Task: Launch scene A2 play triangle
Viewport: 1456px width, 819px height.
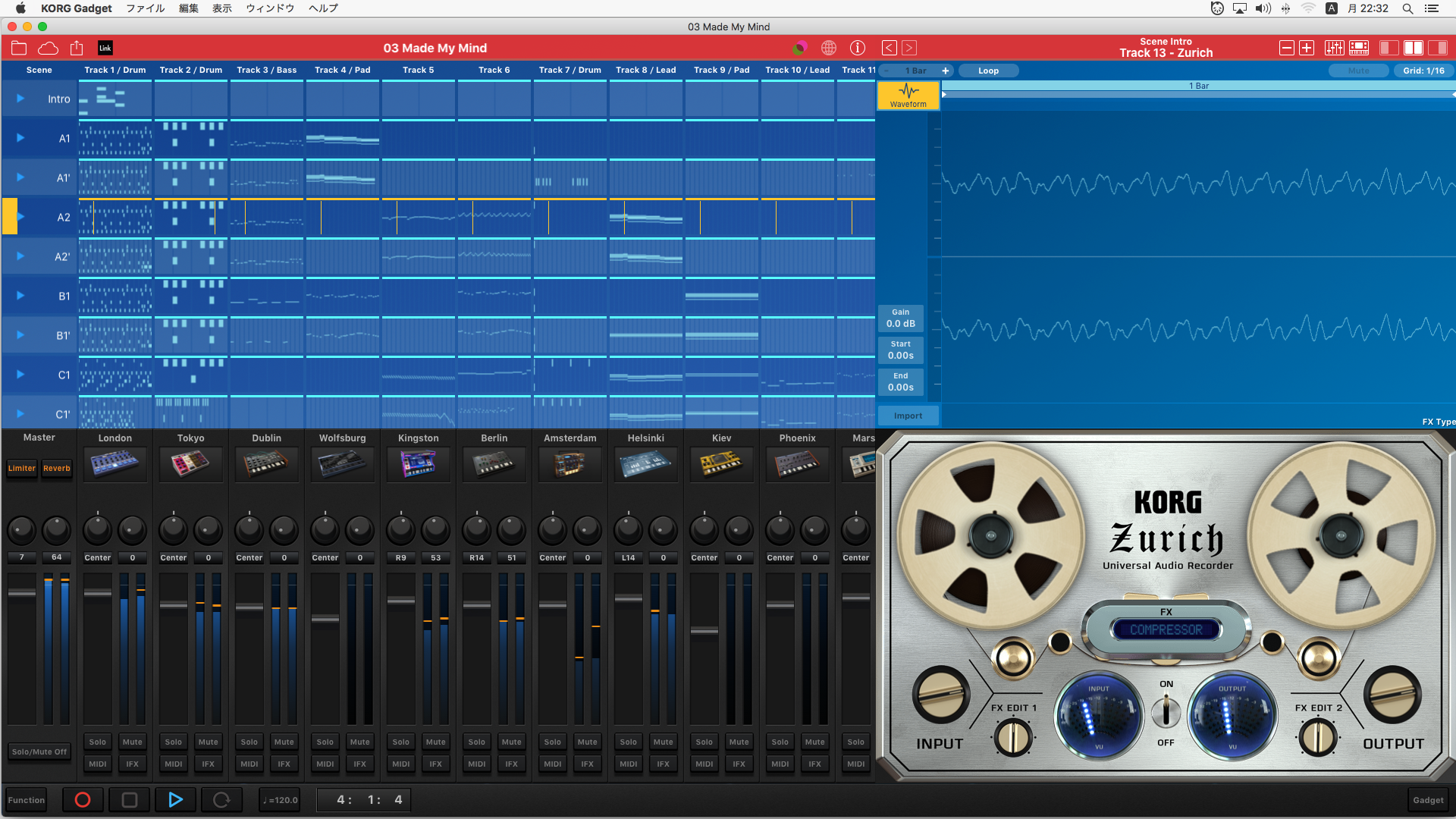Action: (x=20, y=217)
